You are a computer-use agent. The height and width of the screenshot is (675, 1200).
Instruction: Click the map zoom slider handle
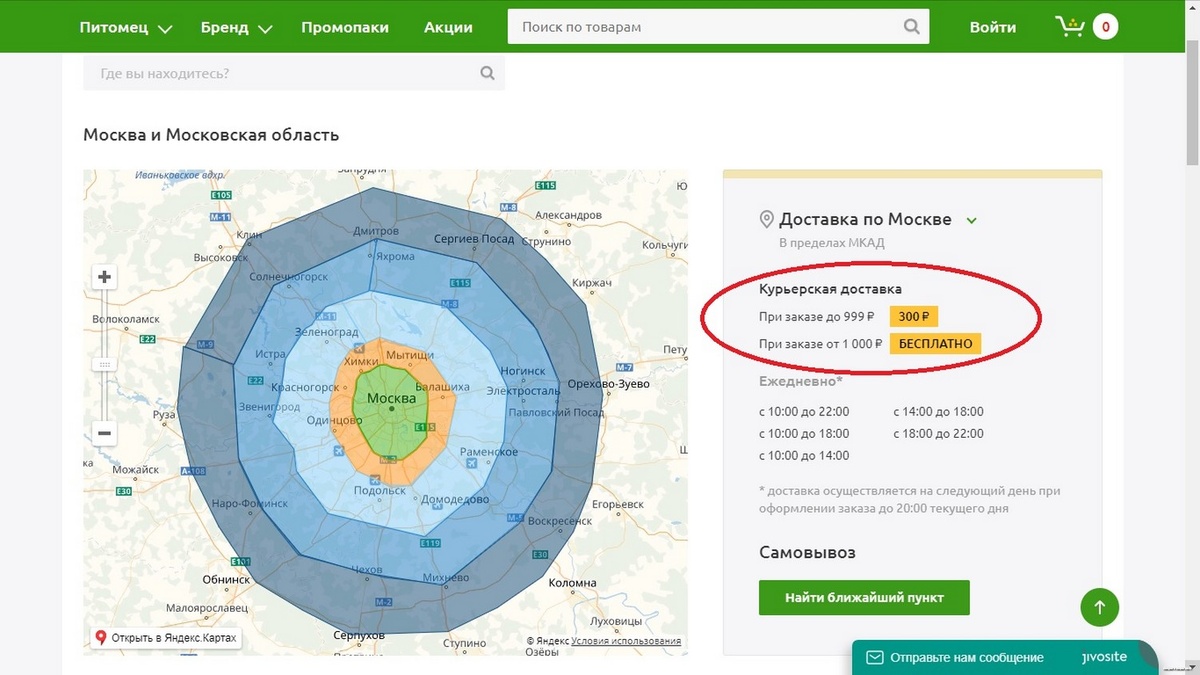pos(104,365)
